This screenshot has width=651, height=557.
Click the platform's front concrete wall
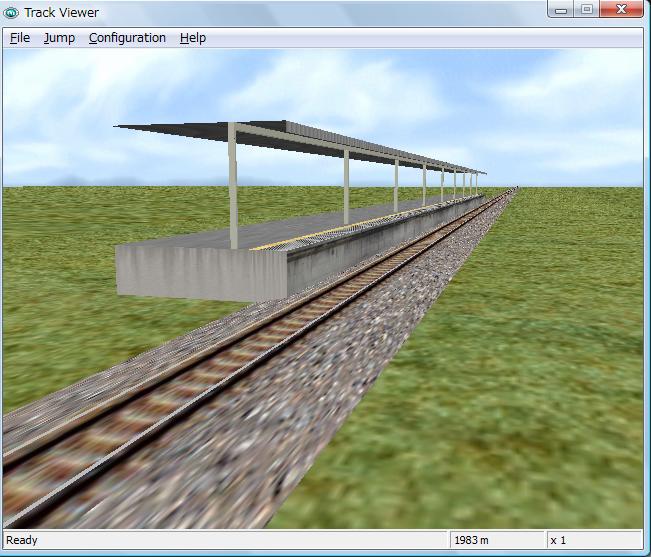click(200, 268)
